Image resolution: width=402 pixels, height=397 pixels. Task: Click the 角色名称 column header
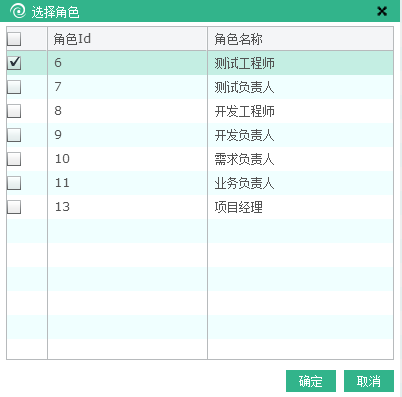tap(300, 39)
